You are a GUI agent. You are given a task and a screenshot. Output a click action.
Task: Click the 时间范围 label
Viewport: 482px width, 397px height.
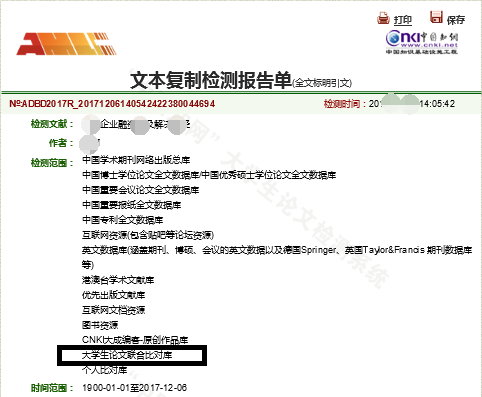(52, 388)
